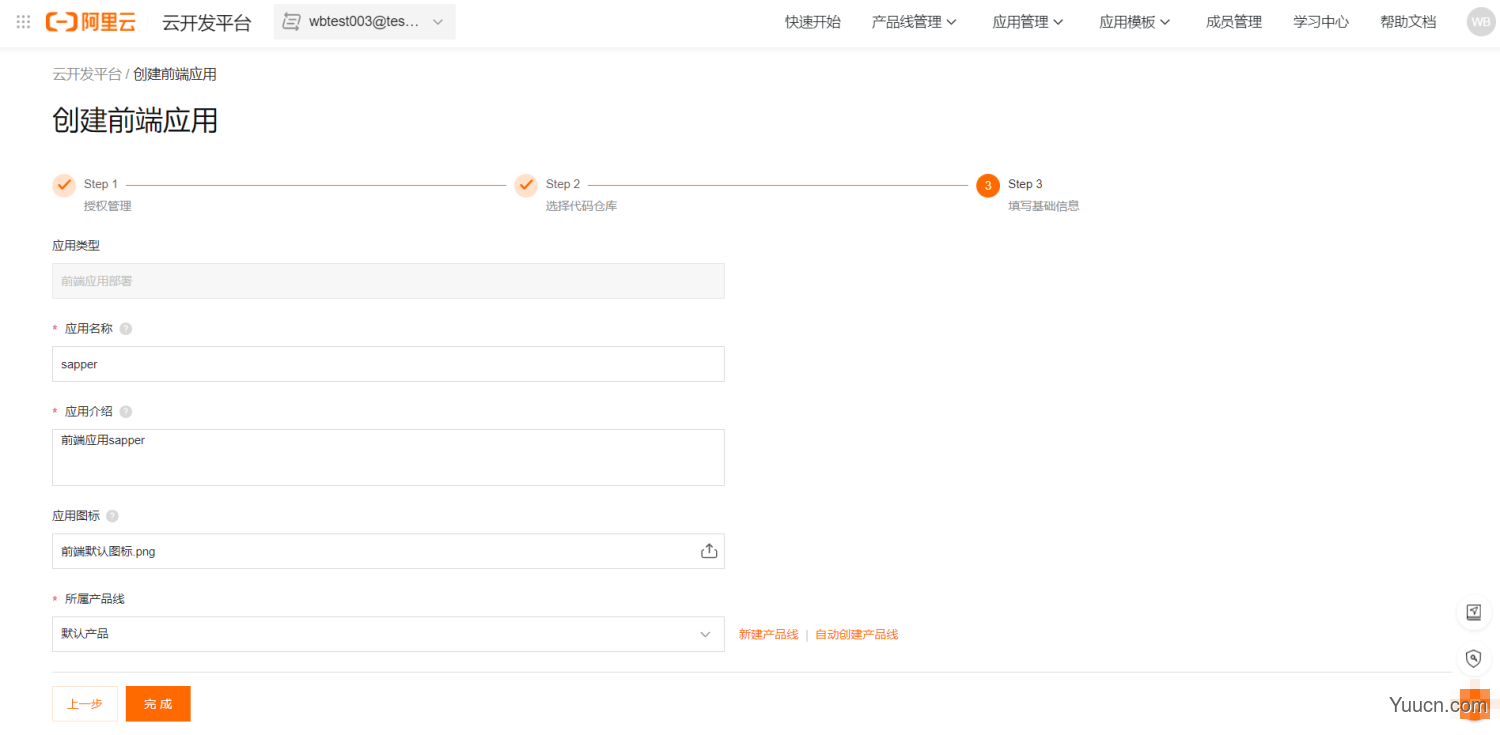Open the WB user avatar
This screenshot has width=1500, height=735.
coord(1480,22)
